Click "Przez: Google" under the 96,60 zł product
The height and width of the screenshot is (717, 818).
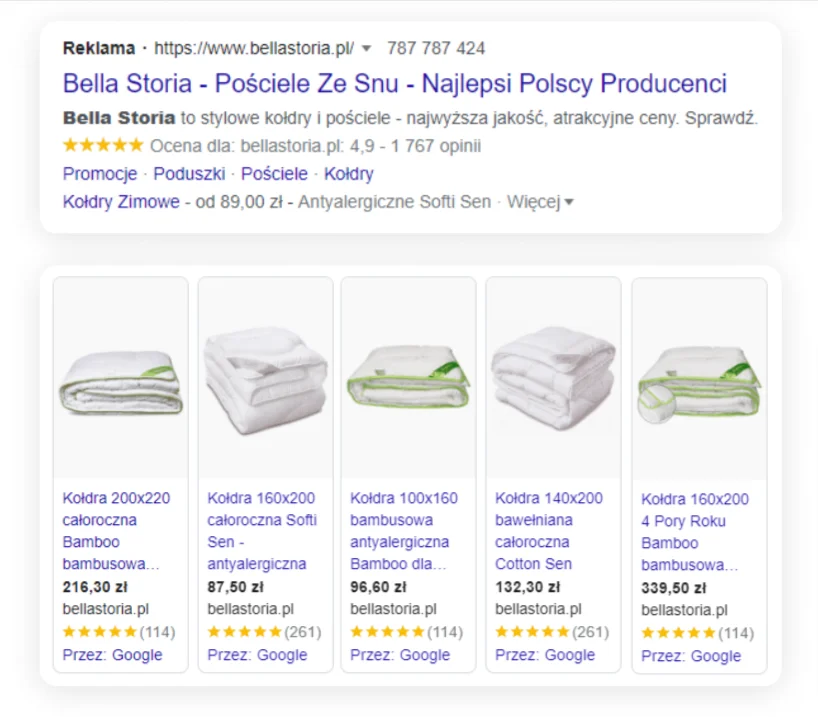(x=400, y=655)
